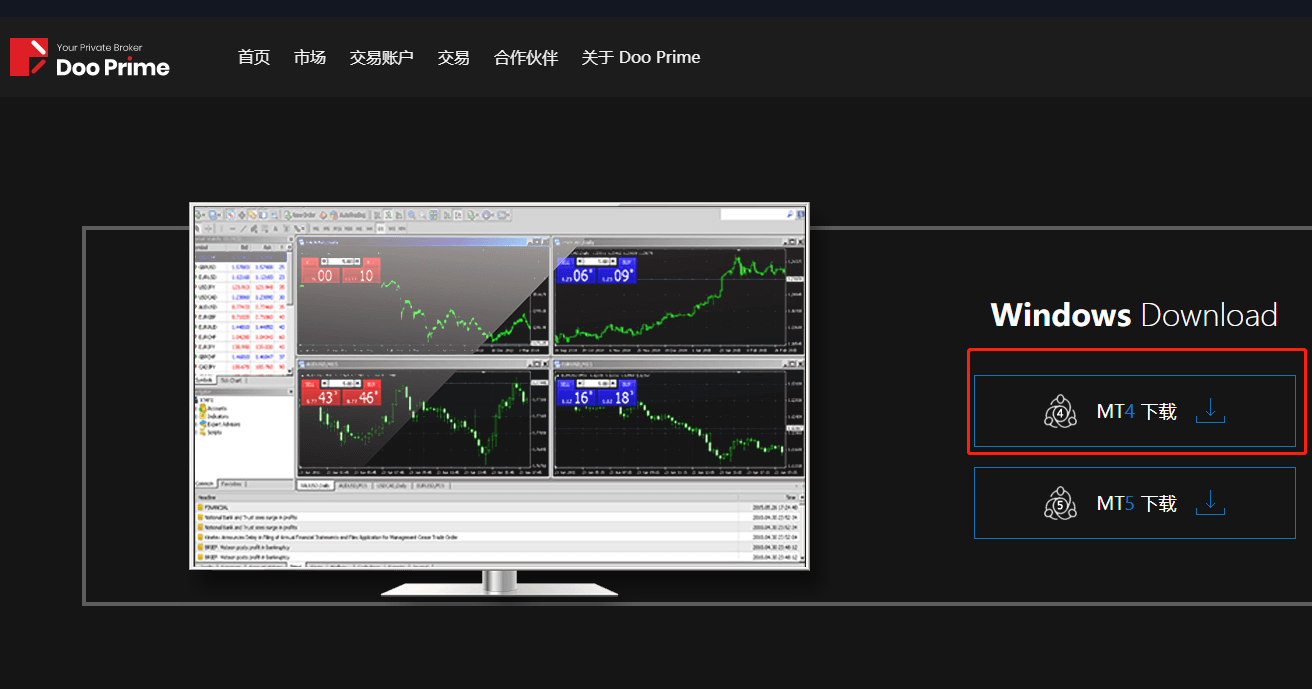Open the 交易 navigation item

point(454,57)
